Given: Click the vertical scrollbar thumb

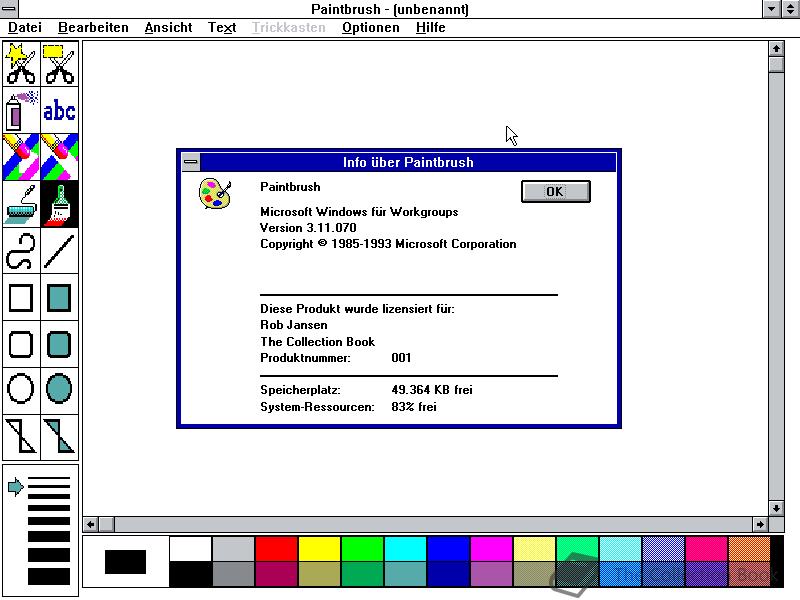Looking at the screenshot, I should (776, 65).
